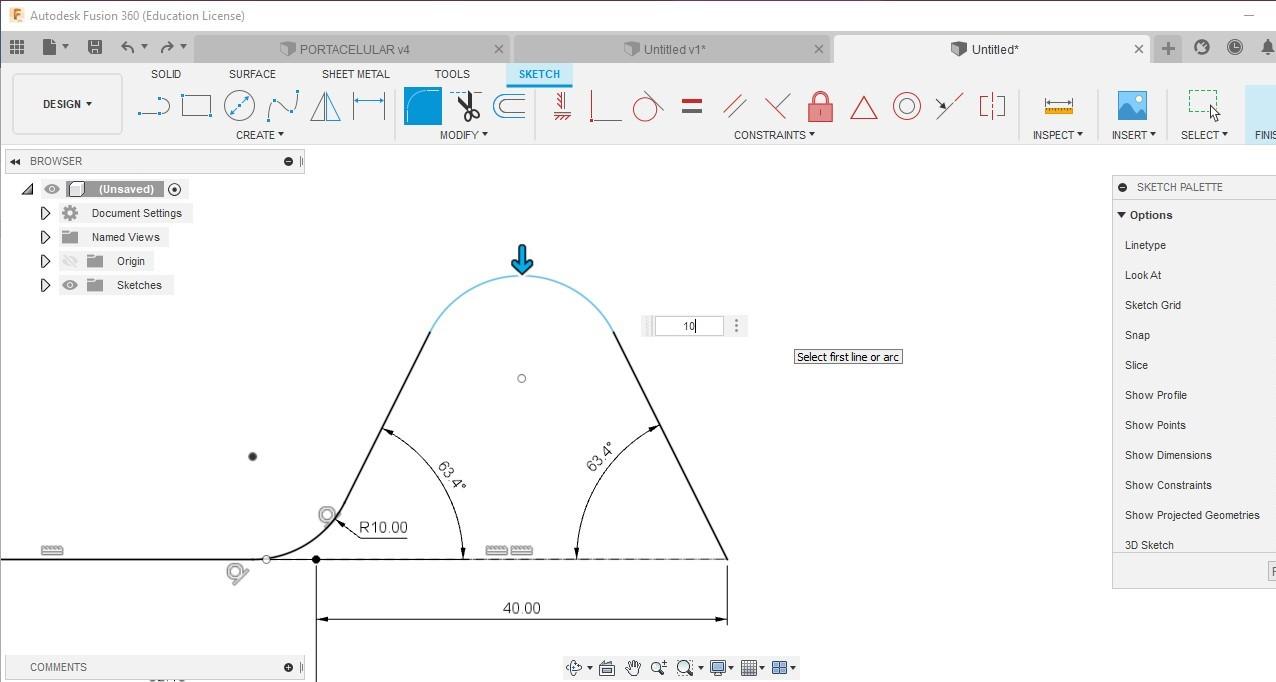Click the Undo arrow

(x=127, y=47)
